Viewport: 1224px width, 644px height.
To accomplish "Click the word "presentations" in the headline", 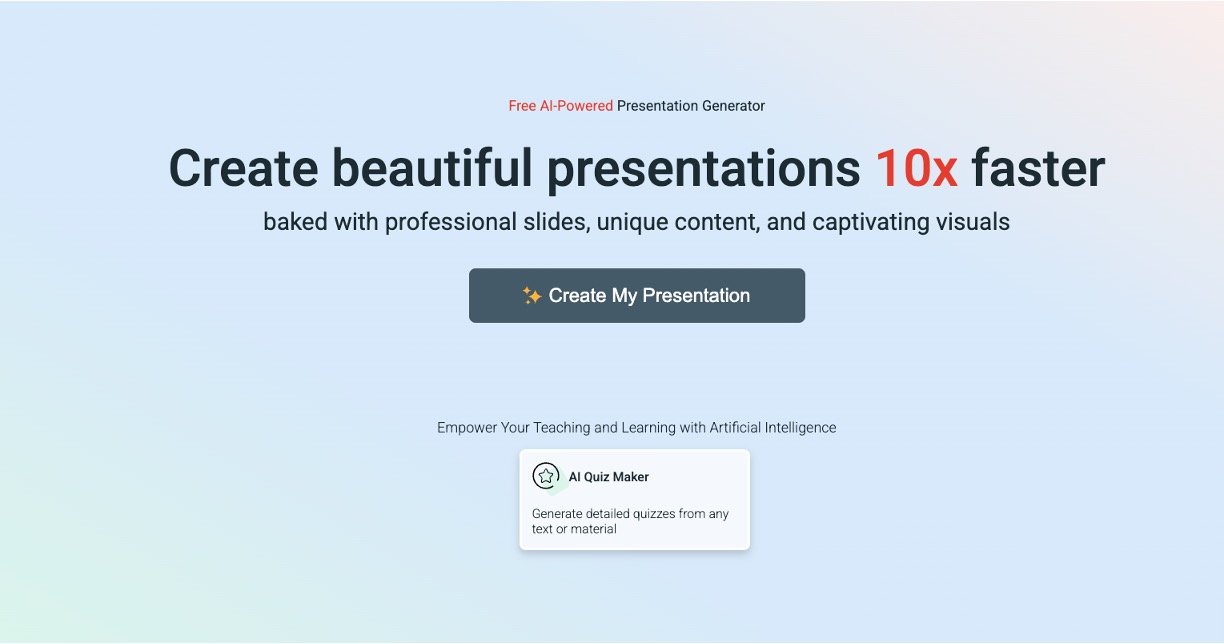I will click(x=703, y=168).
